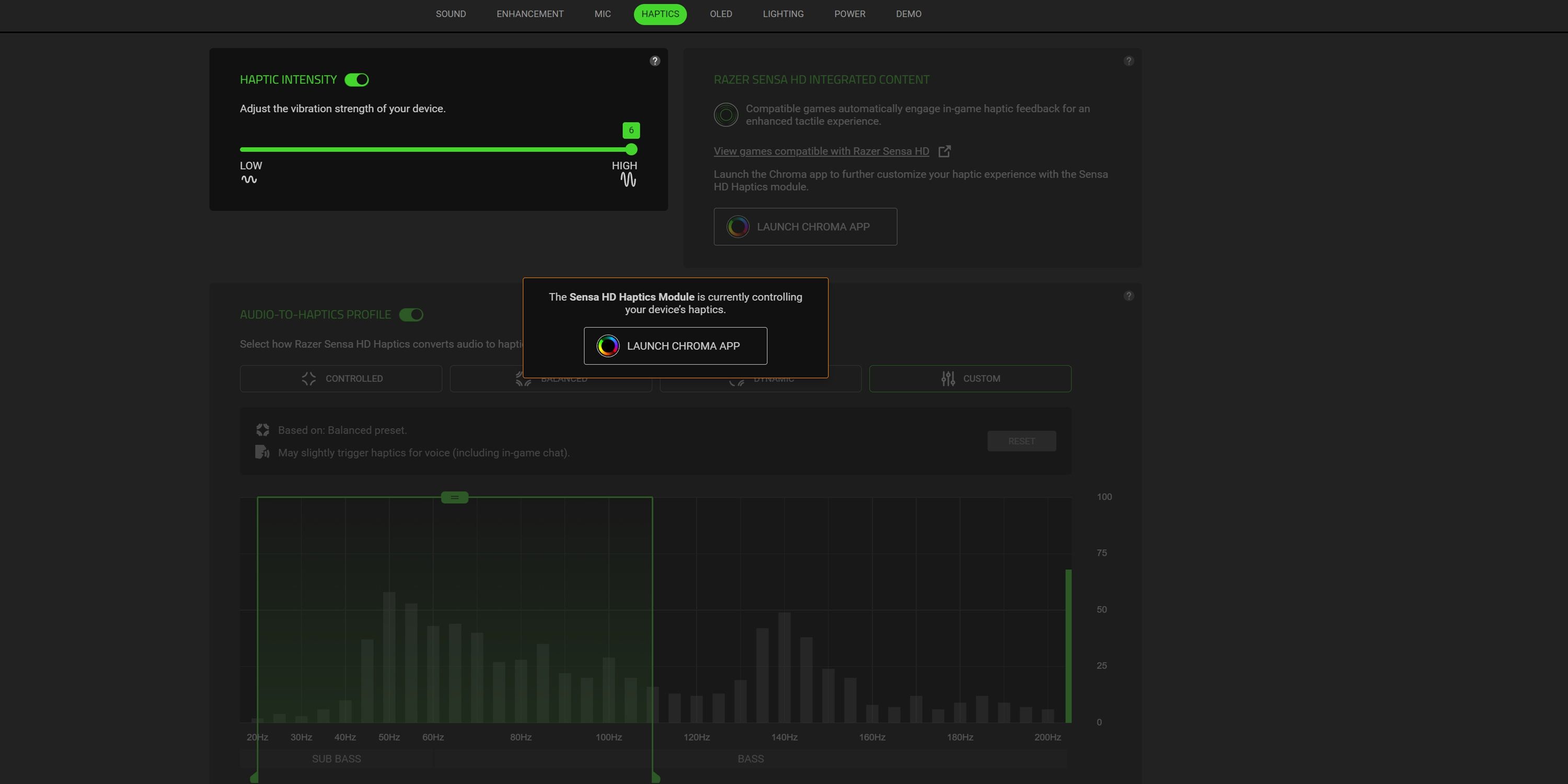Open the Enhancement tab
This screenshot has width=1568, height=784.
[529, 14]
